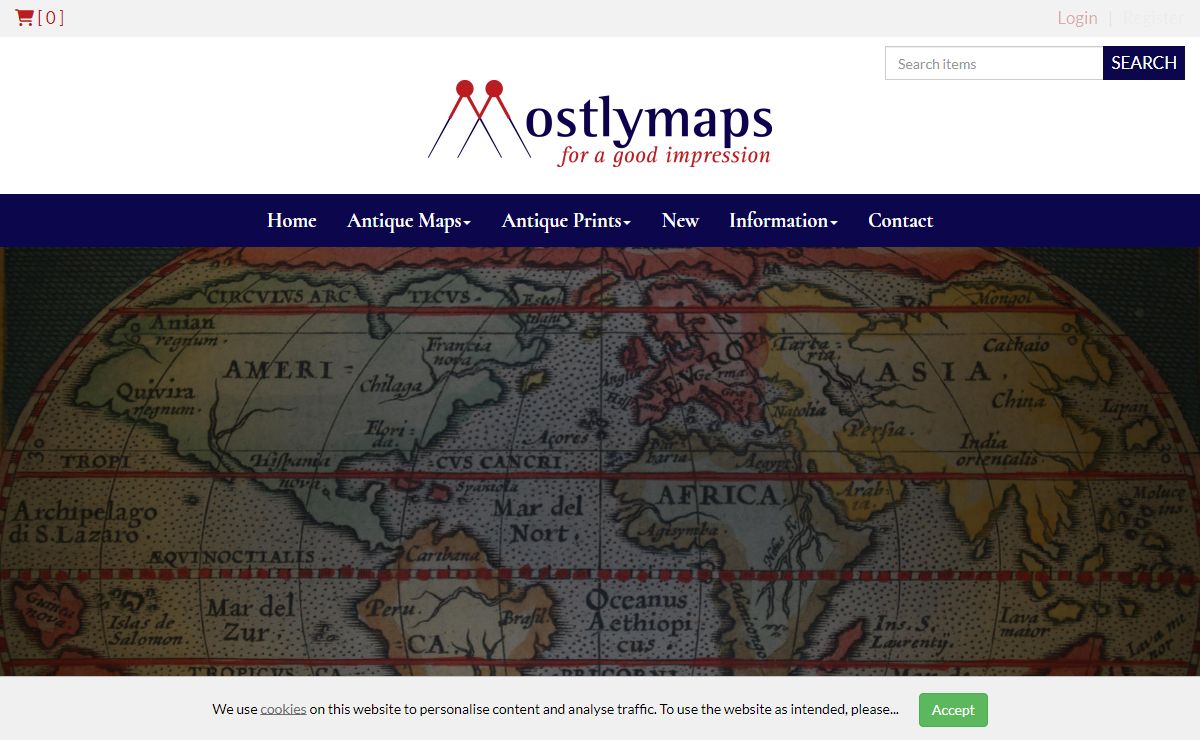Expand the Antique Maps dropdown menu
The width and height of the screenshot is (1200, 740).
tap(409, 220)
